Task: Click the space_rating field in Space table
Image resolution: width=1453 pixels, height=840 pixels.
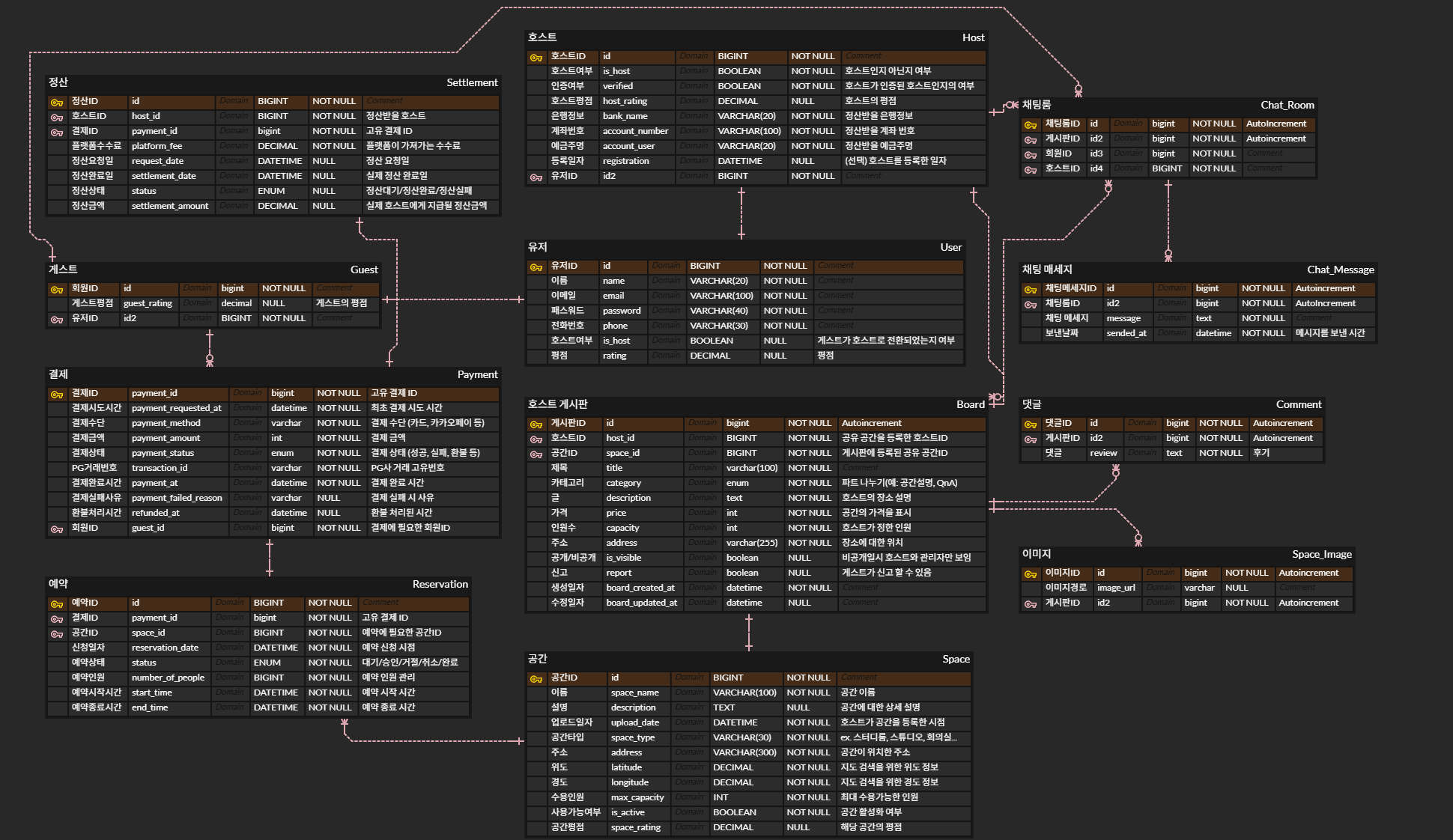Action: [635, 827]
